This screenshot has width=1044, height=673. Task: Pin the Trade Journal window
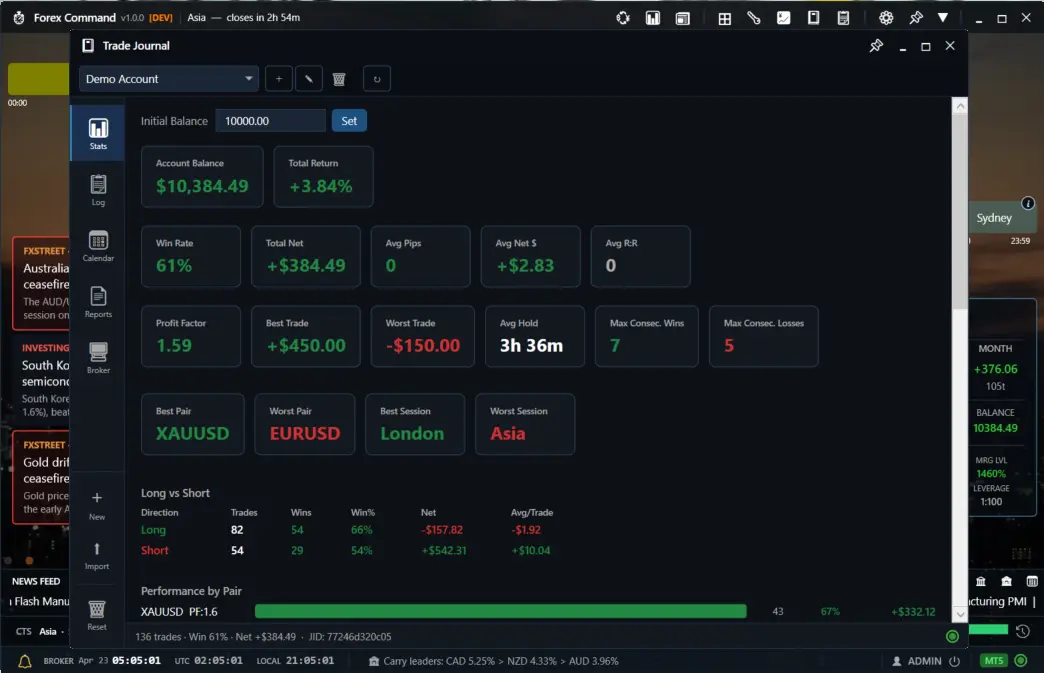[876, 46]
